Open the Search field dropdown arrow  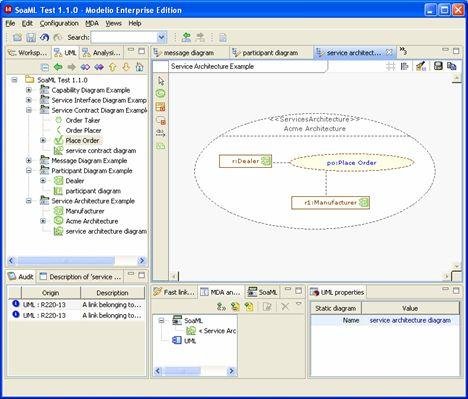click(162, 38)
